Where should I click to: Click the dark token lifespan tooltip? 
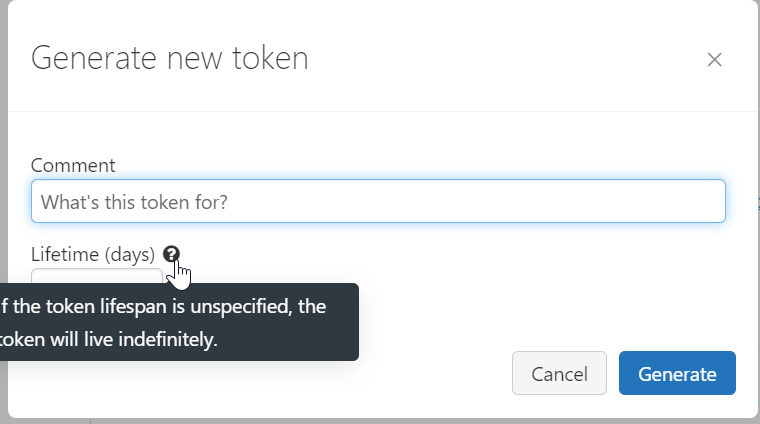coord(178,322)
